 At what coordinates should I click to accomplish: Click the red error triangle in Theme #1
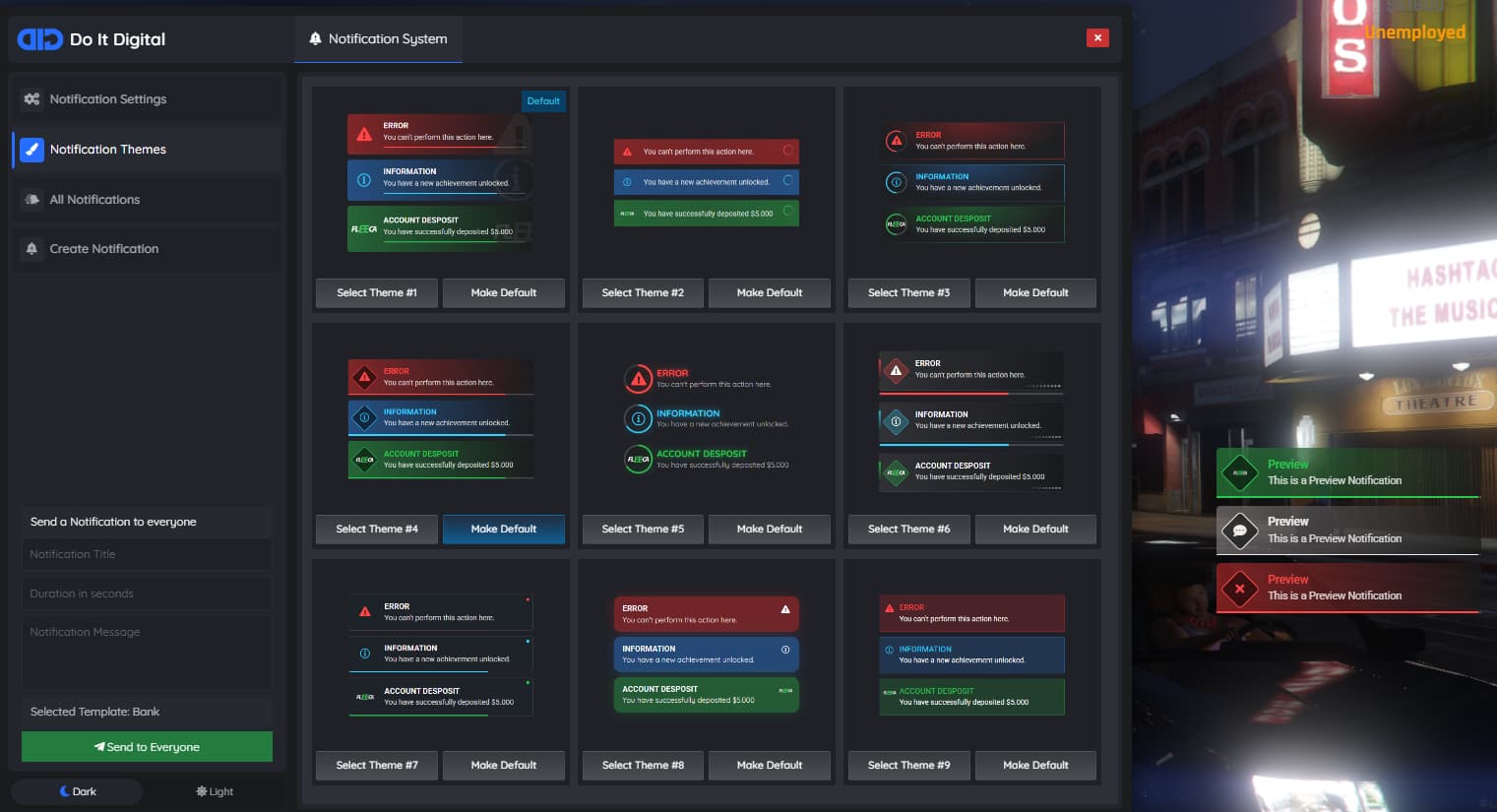tap(364, 135)
